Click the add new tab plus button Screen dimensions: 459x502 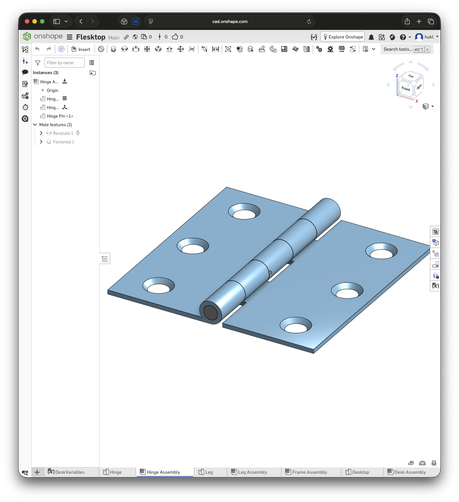tap(37, 472)
